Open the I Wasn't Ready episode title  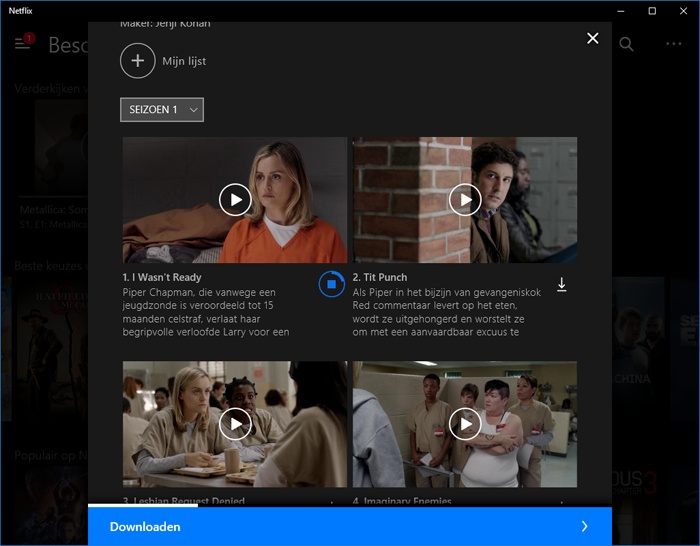162,277
